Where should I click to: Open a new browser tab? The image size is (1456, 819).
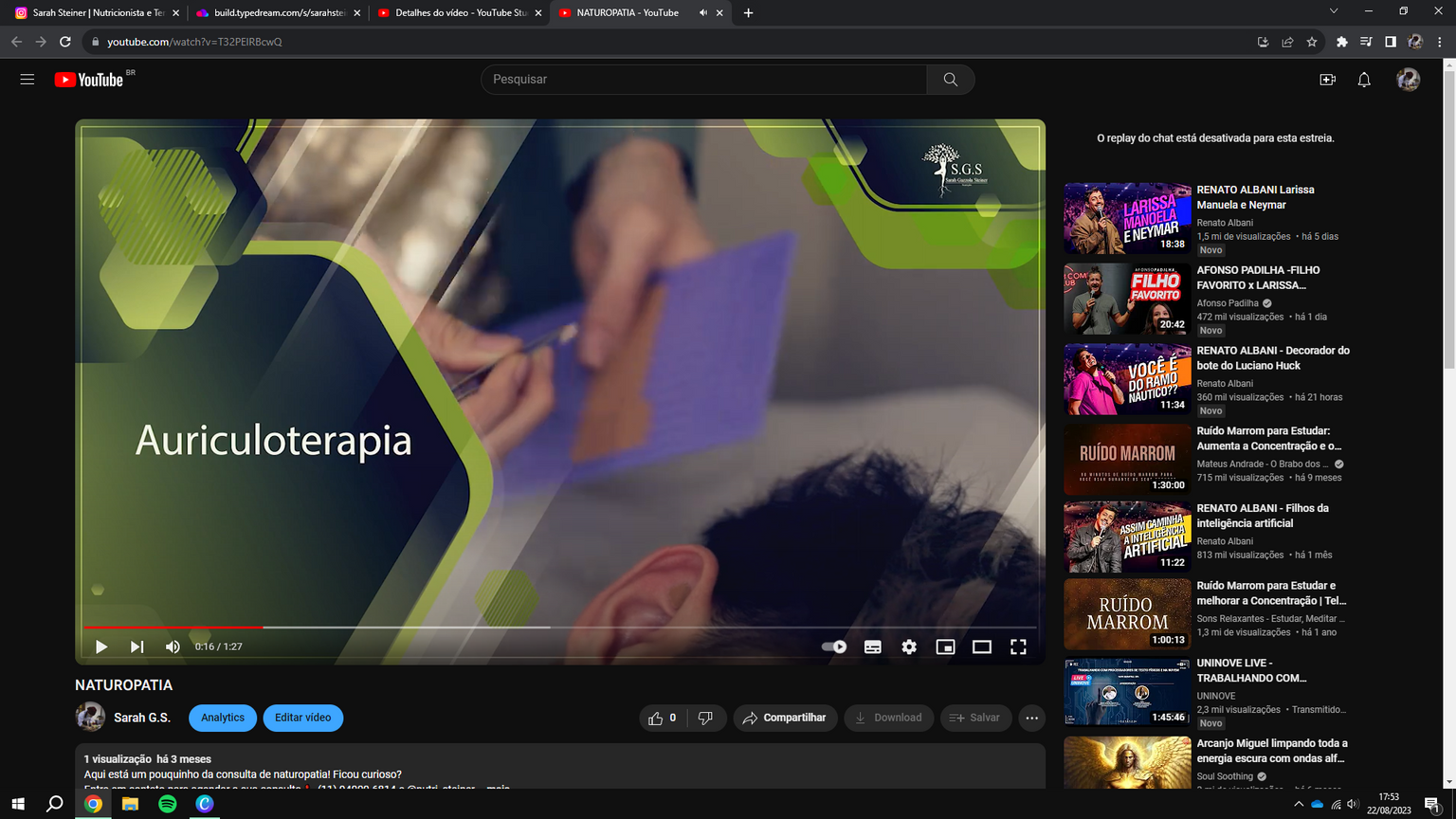[748, 13]
